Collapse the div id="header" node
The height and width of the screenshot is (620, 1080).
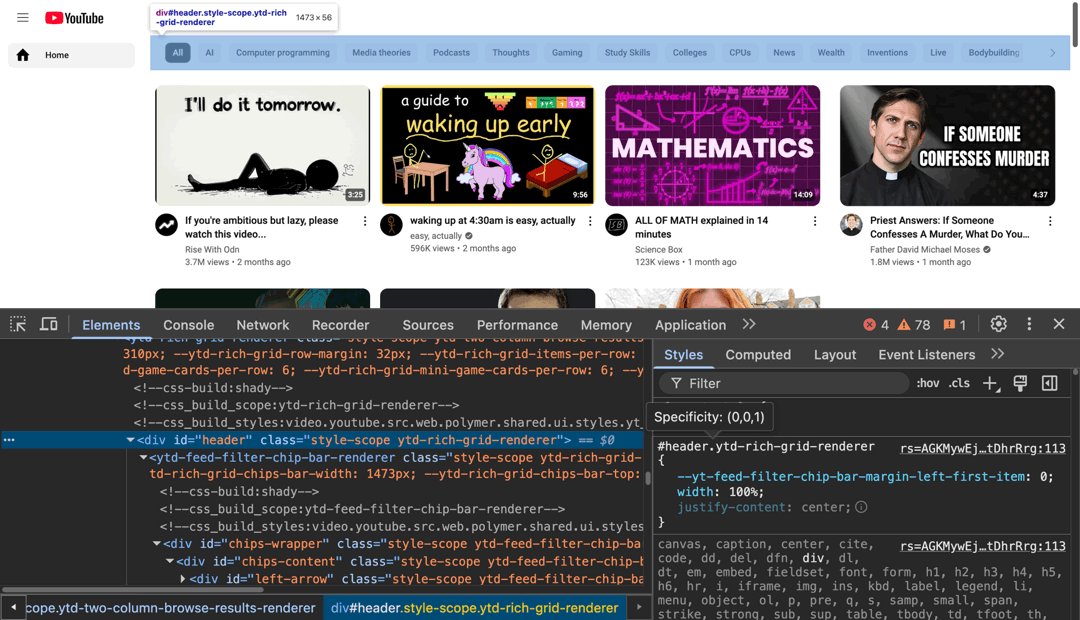(x=130, y=440)
